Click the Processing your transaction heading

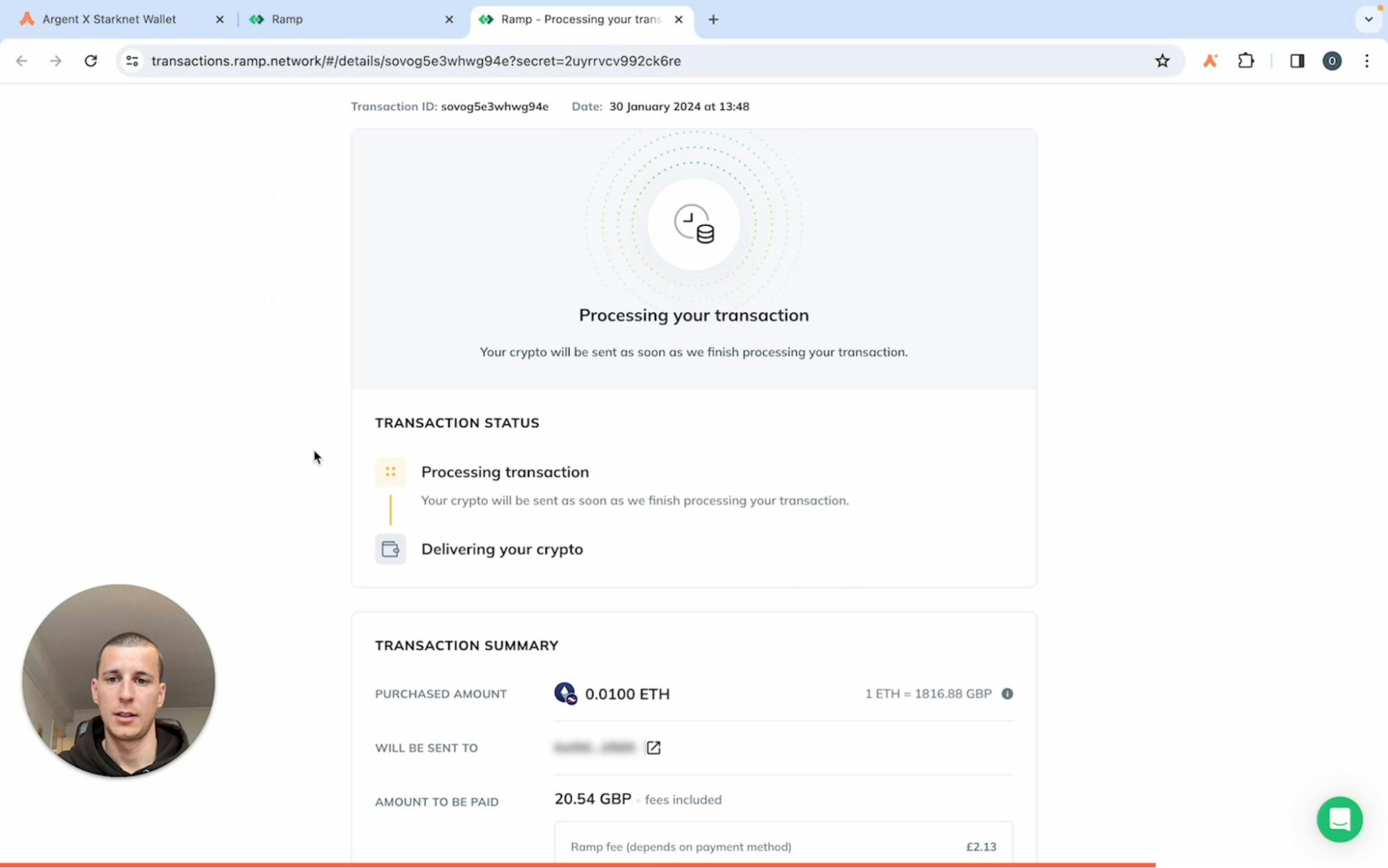coord(694,315)
